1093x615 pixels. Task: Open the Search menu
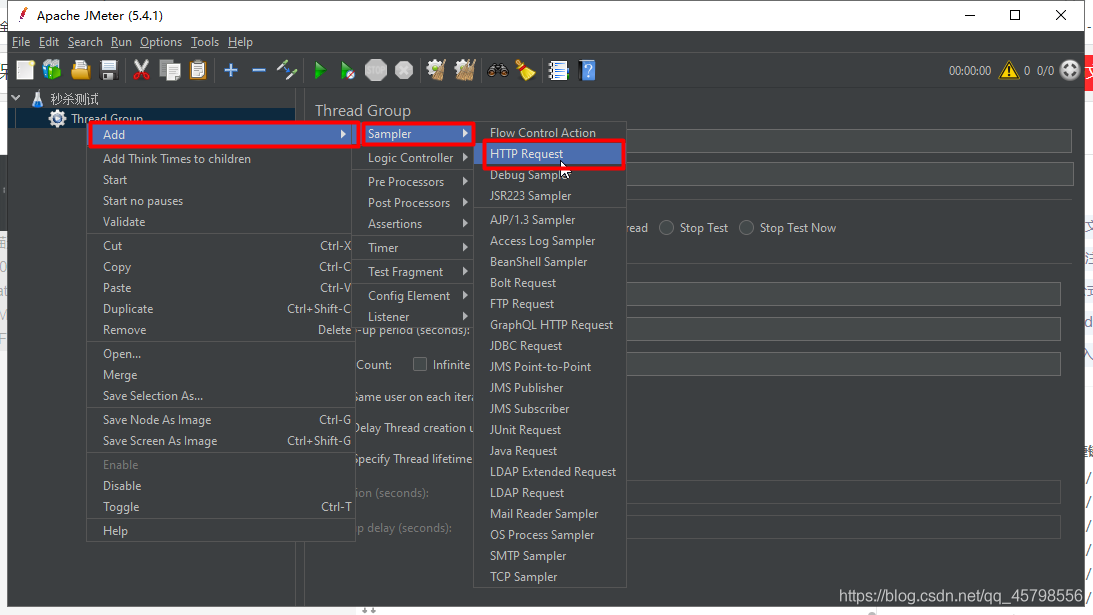(85, 42)
